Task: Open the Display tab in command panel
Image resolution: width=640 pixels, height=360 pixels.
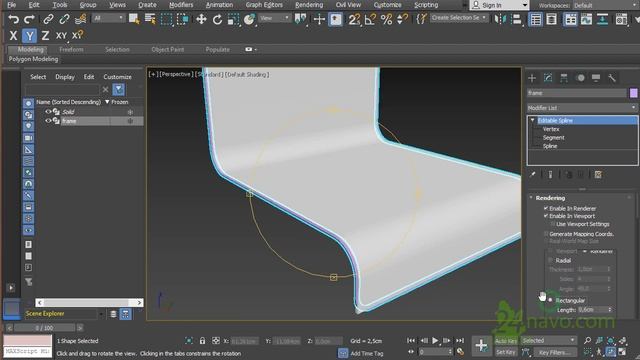Action: point(596,78)
